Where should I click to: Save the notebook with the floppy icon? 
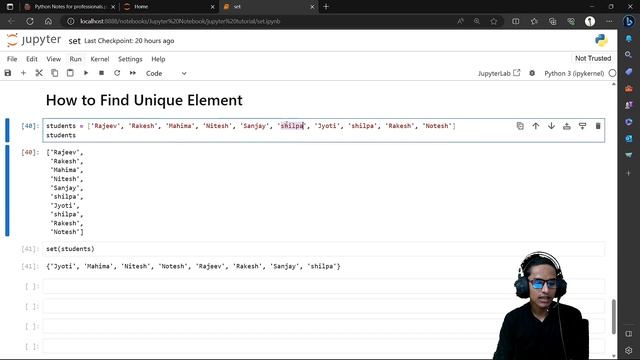[x=8, y=73]
